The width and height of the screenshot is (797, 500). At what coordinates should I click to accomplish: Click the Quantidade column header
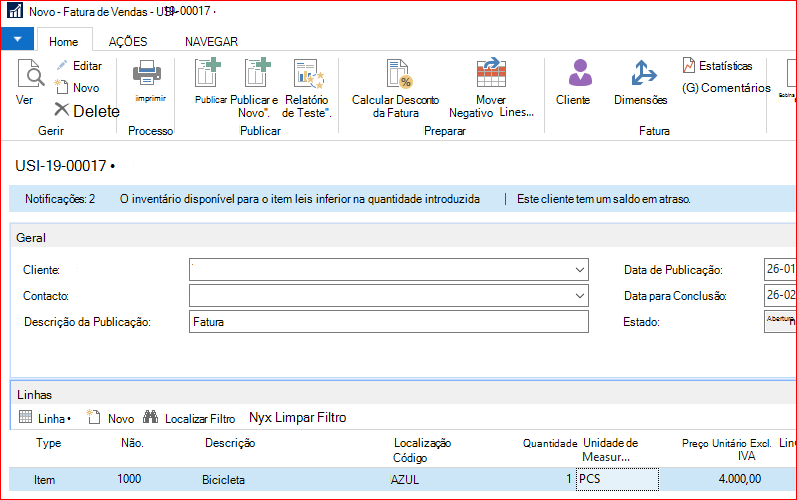tap(550, 444)
